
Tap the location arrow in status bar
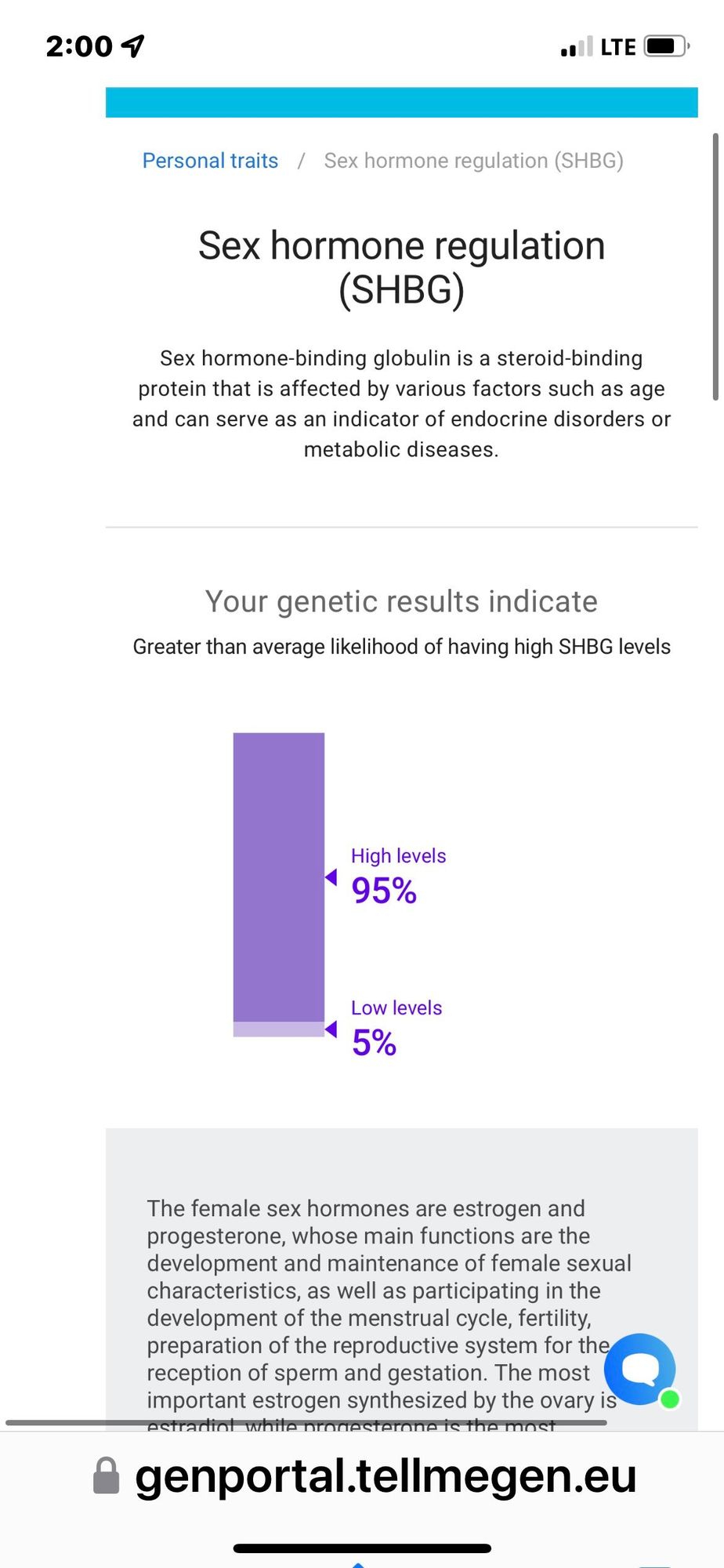click(x=134, y=46)
